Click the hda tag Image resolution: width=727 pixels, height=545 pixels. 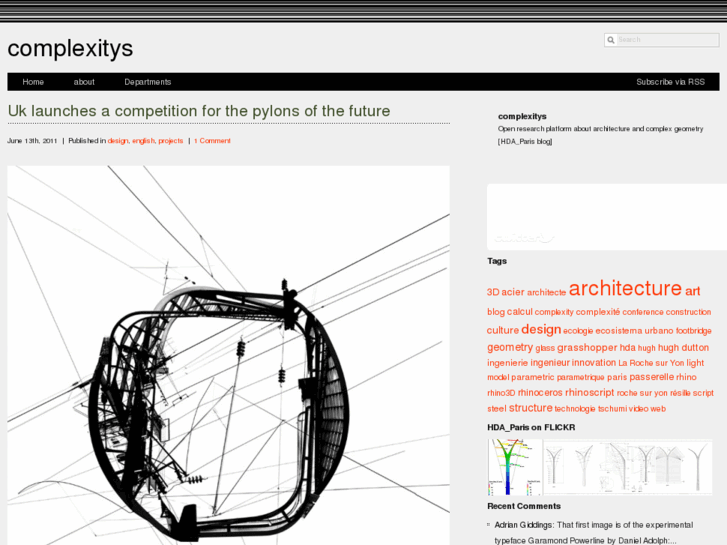[627, 347]
